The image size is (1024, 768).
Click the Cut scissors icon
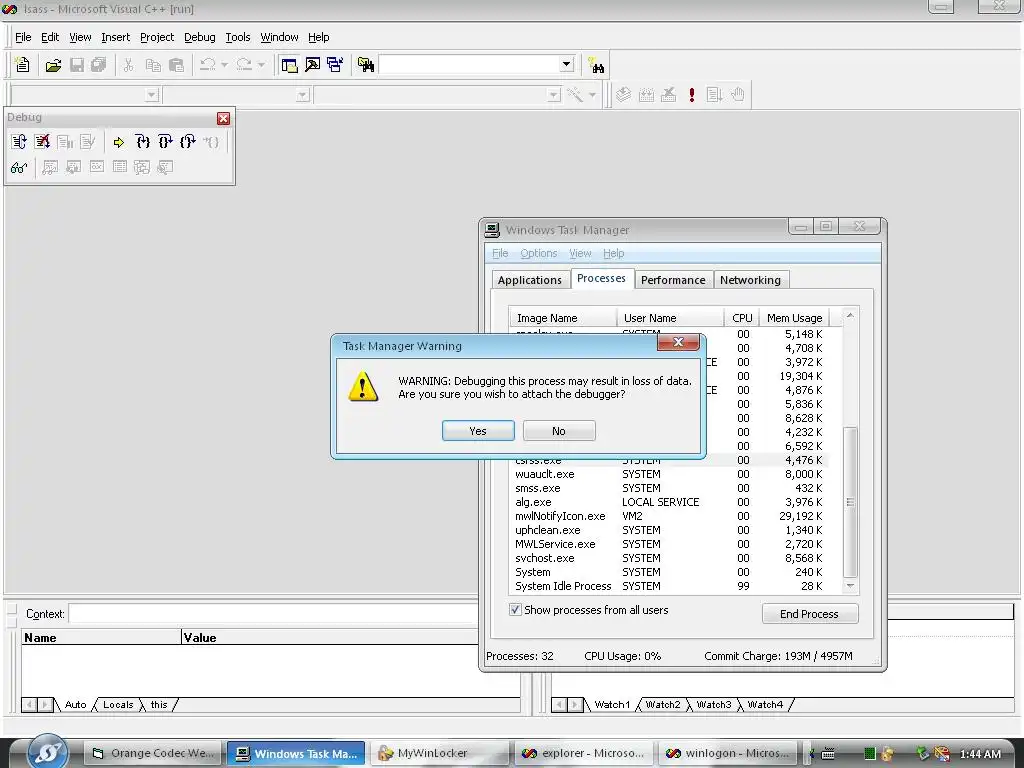pyautogui.click(x=129, y=65)
